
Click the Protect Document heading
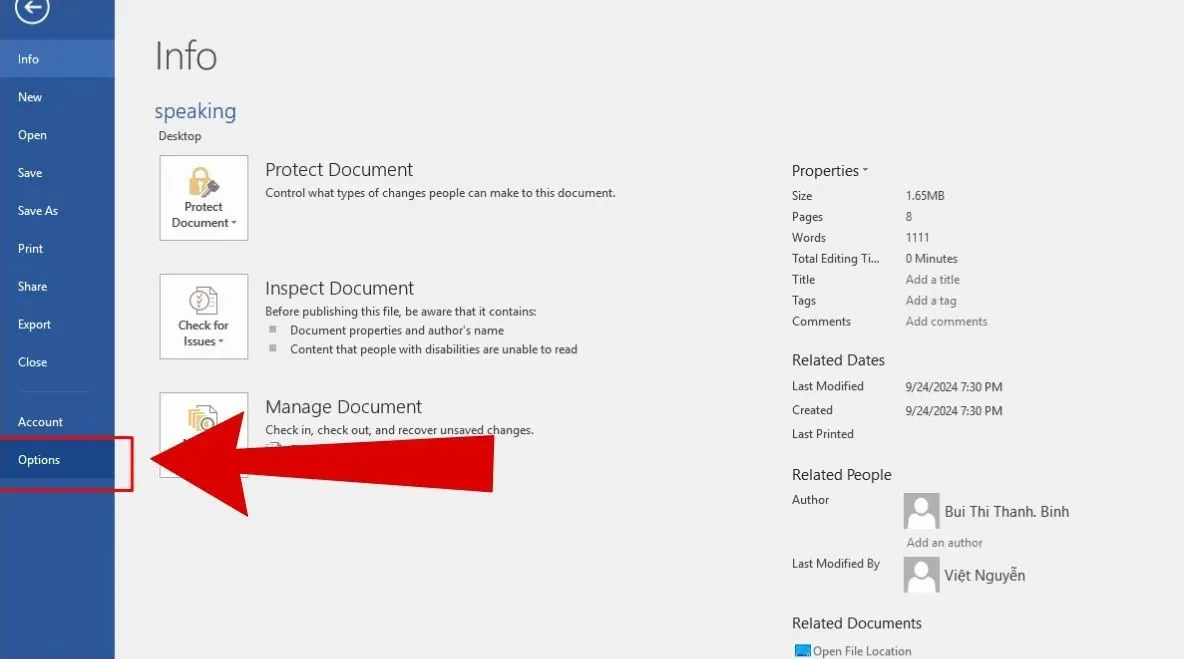pyautogui.click(x=339, y=170)
